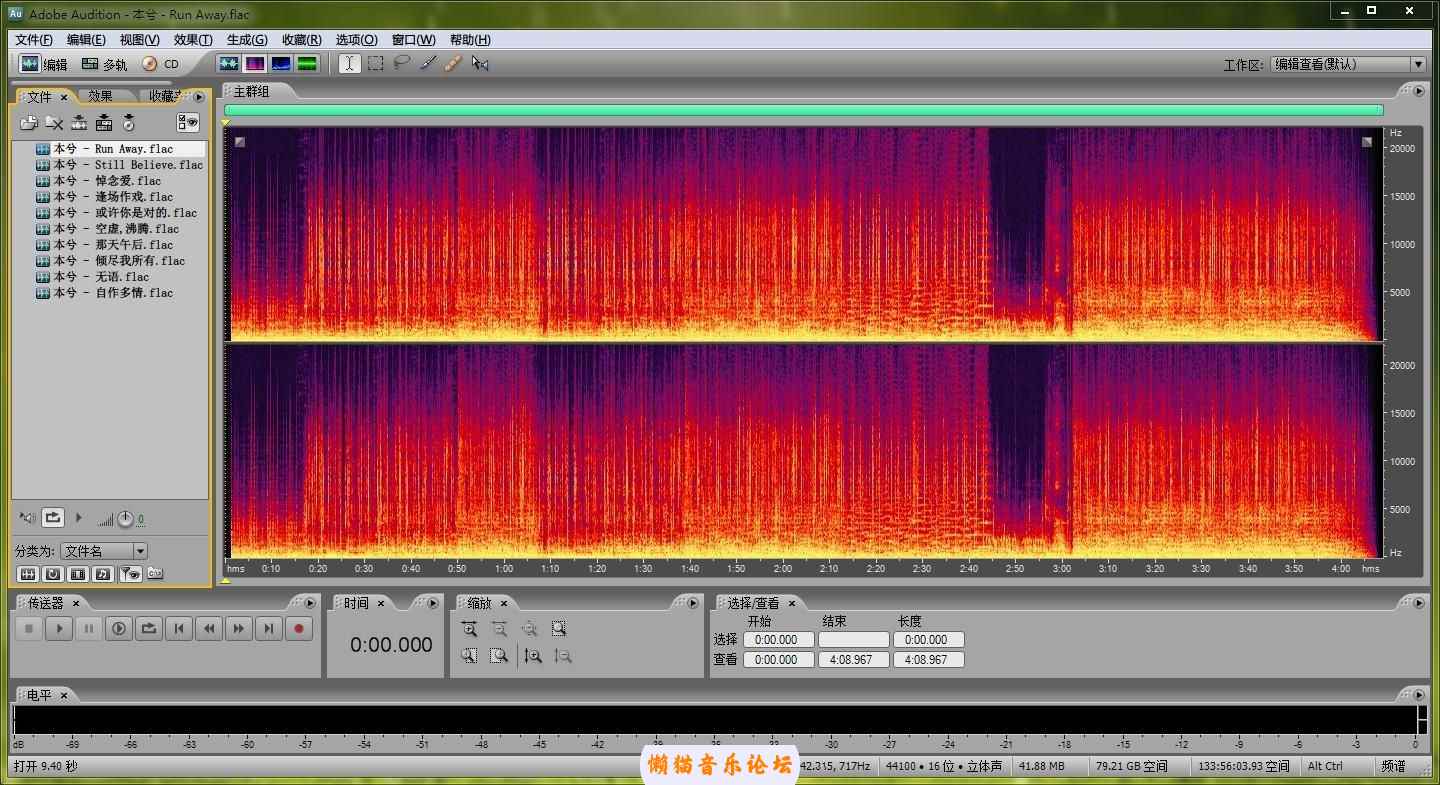Toggle show markers filter with eye

pyautogui.click(x=130, y=574)
